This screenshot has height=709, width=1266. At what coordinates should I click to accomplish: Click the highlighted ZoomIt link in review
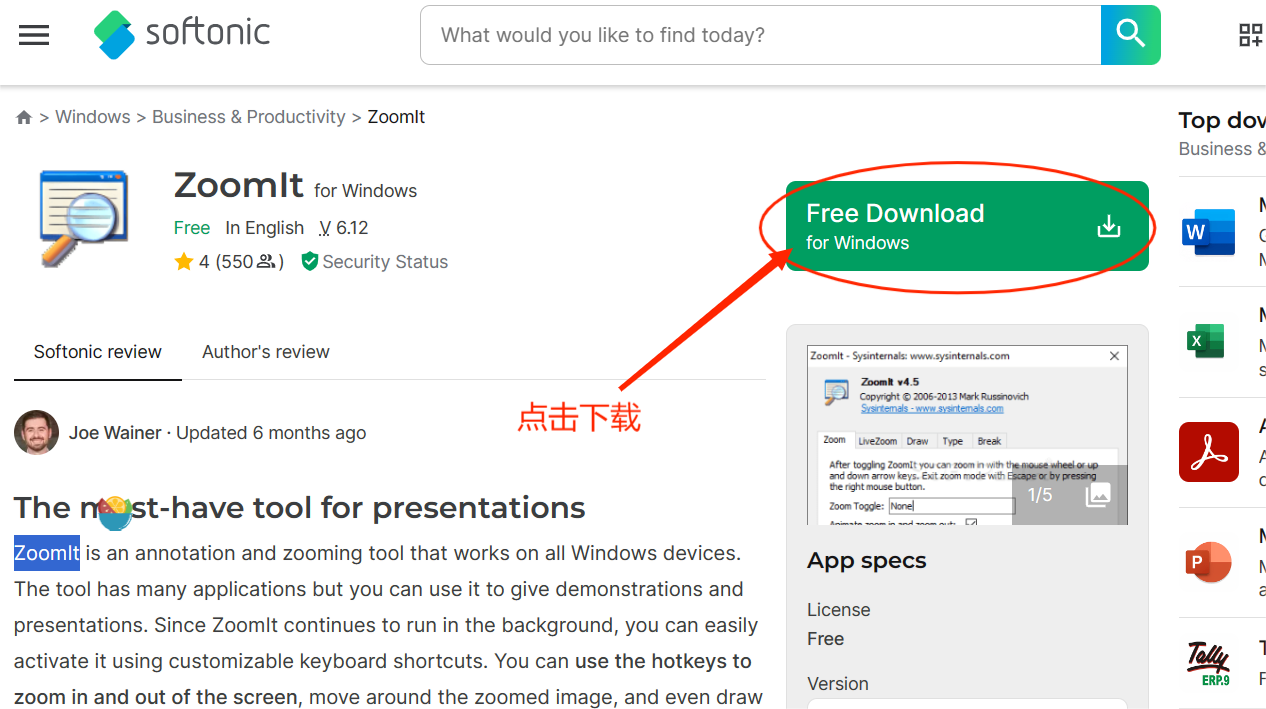tap(47, 553)
